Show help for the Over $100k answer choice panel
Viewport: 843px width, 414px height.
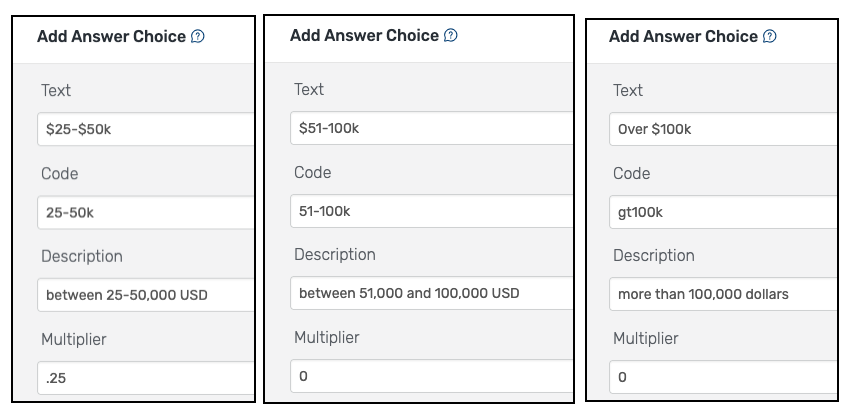[x=769, y=37]
